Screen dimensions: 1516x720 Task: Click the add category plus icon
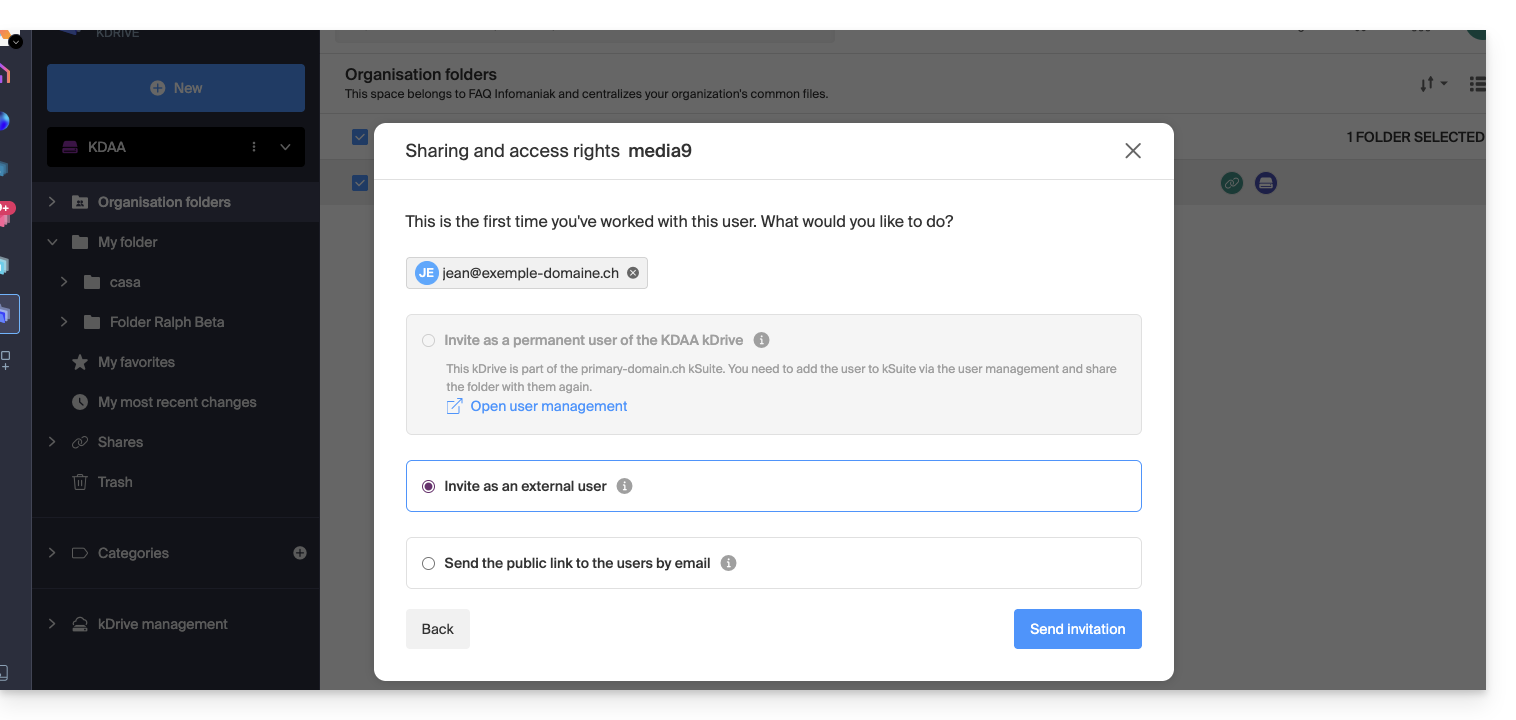click(x=299, y=553)
